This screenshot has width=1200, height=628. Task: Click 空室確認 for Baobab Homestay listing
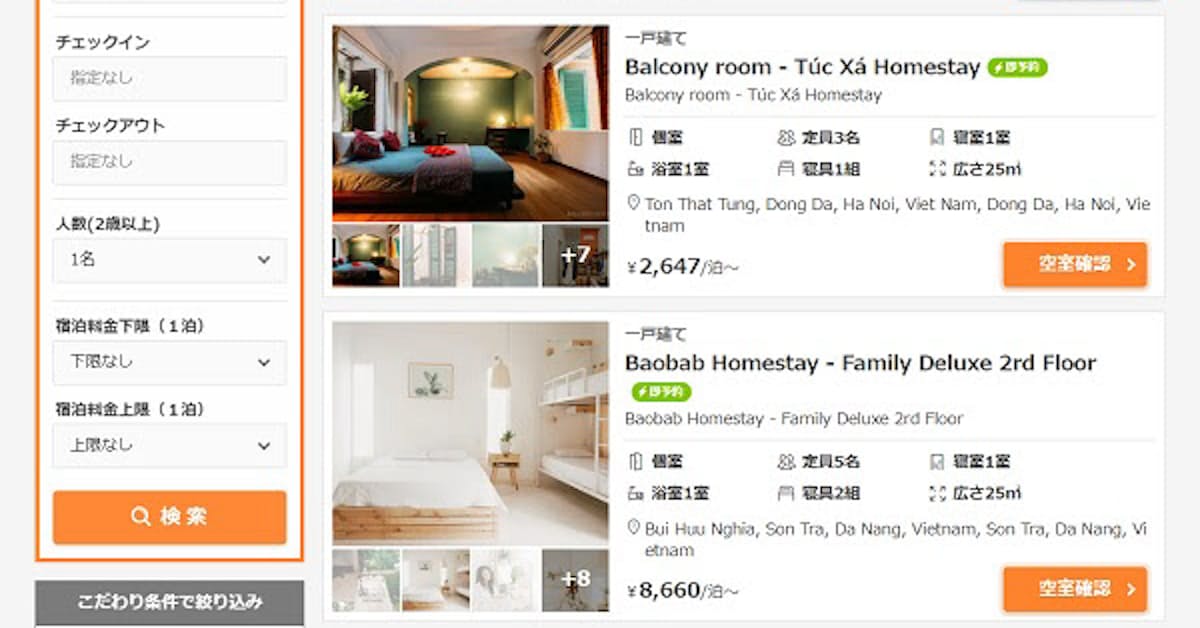point(1075,589)
